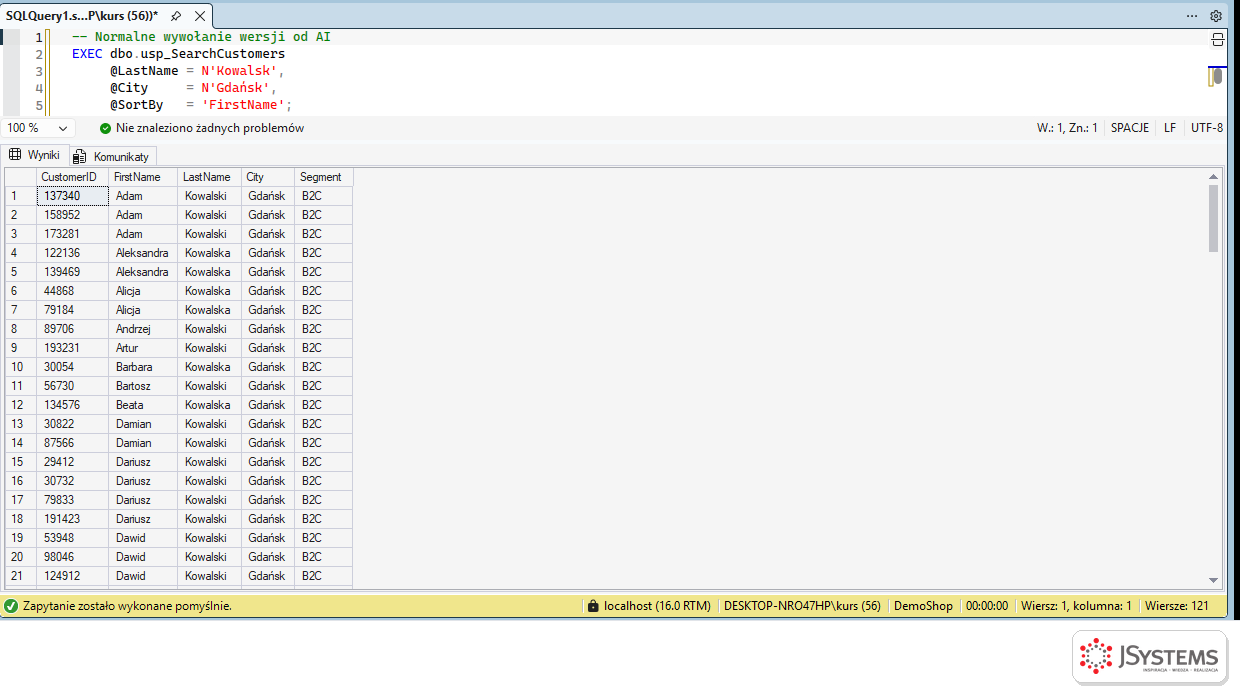The height and width of the screenshot is (692, 1240).
Task: Click the FirstName cell Artur
Action: point(143,348)
